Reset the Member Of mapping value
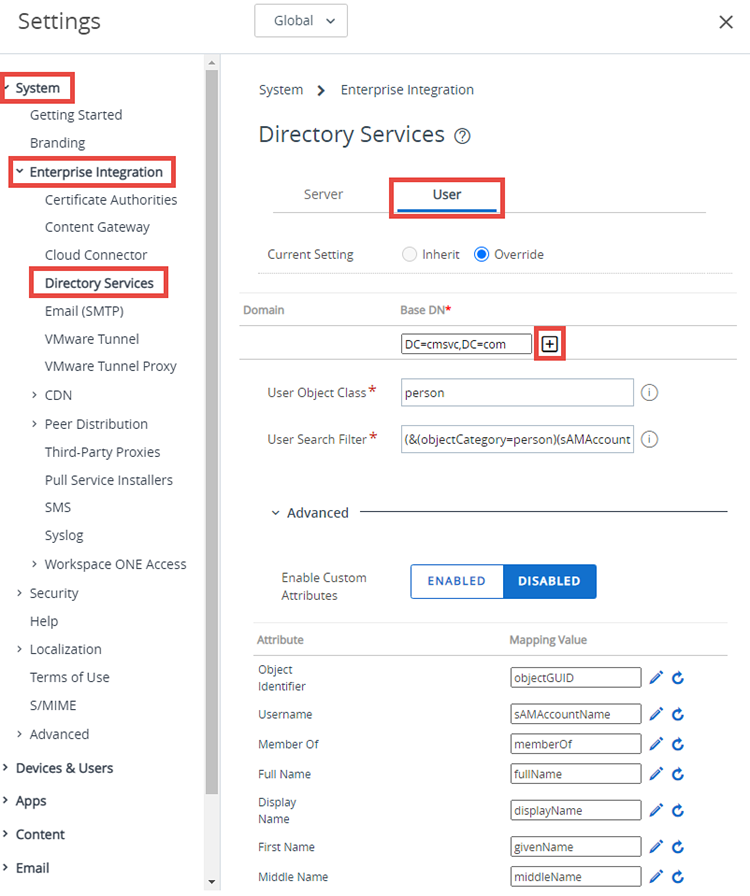The width and height of the screenshot is (750, 896). click(x=678, y=744)
